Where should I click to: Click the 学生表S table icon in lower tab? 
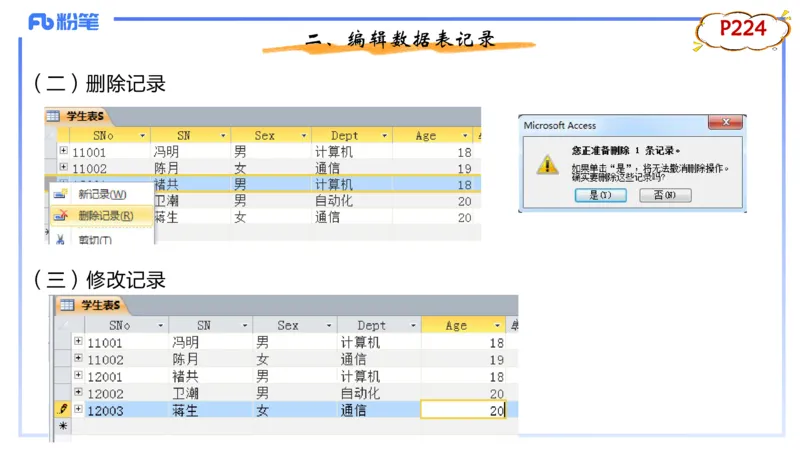67,305
